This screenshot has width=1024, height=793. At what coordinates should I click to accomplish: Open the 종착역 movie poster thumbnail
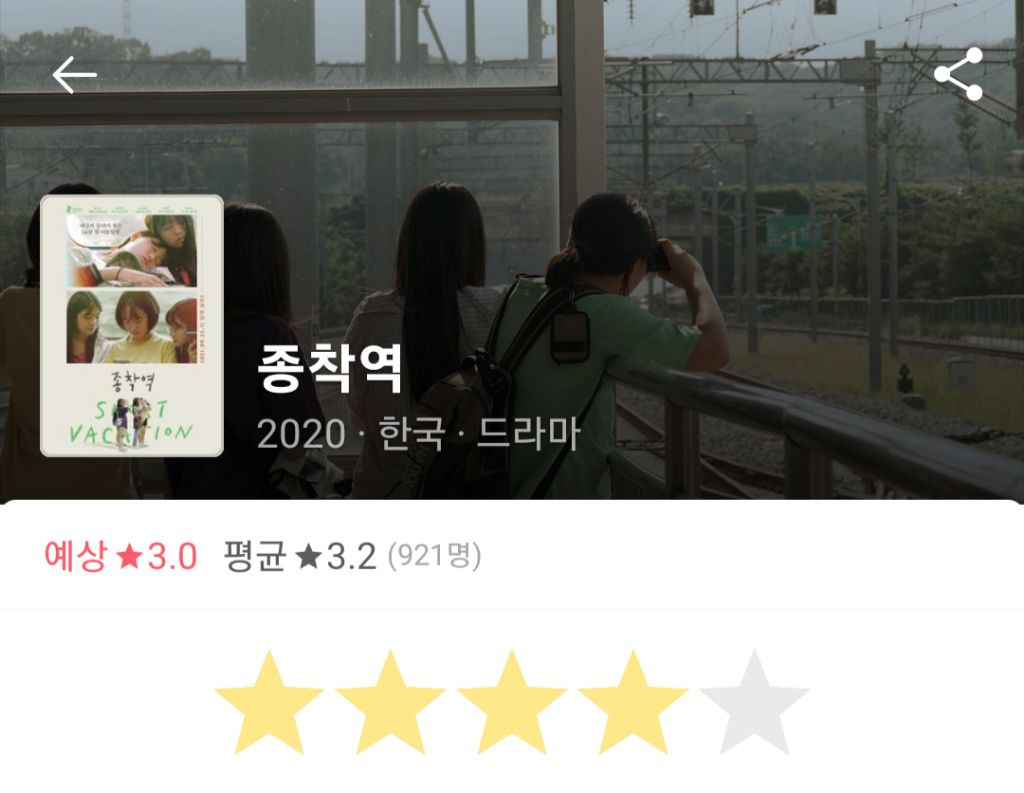click(132, 325)
